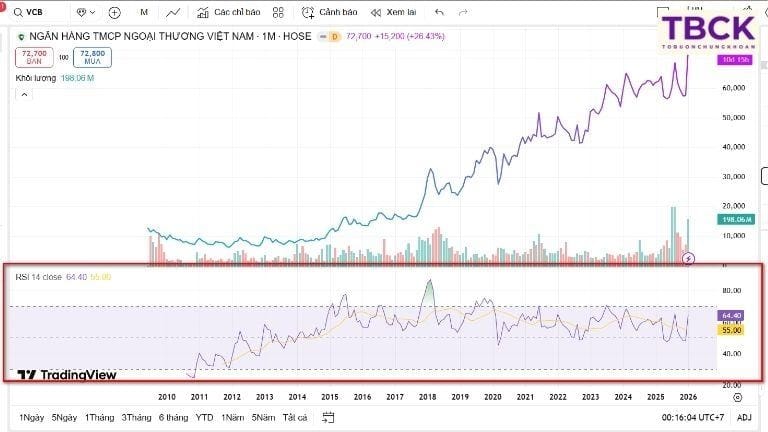The image size is (768, 432).
Task: Switch to the 5Năm range
Action: click(x=263, y=417)
